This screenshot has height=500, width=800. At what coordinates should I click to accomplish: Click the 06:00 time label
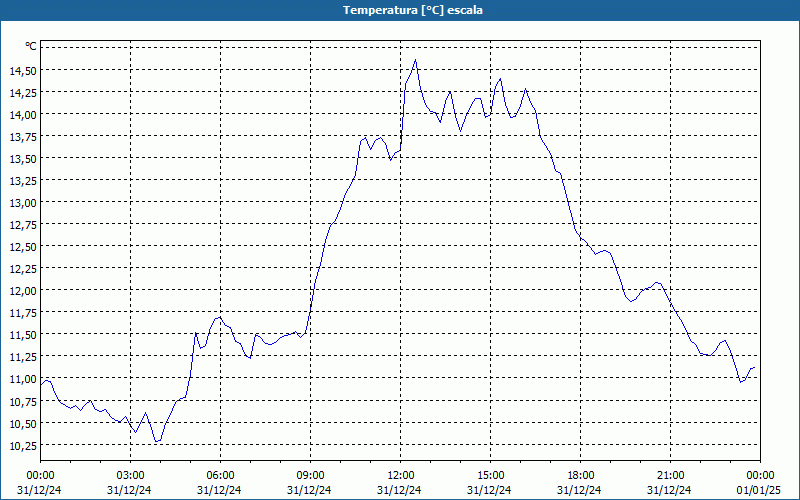(220, 476)
